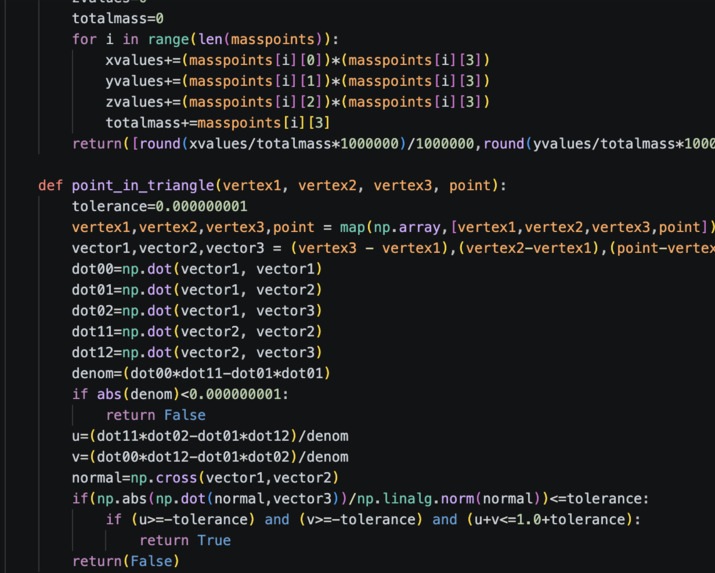Click the 'u=(dot11*dot02-dot01*dot12)/denom' line
The height and width of the screenshot is (573, 715).
point(210,436)
